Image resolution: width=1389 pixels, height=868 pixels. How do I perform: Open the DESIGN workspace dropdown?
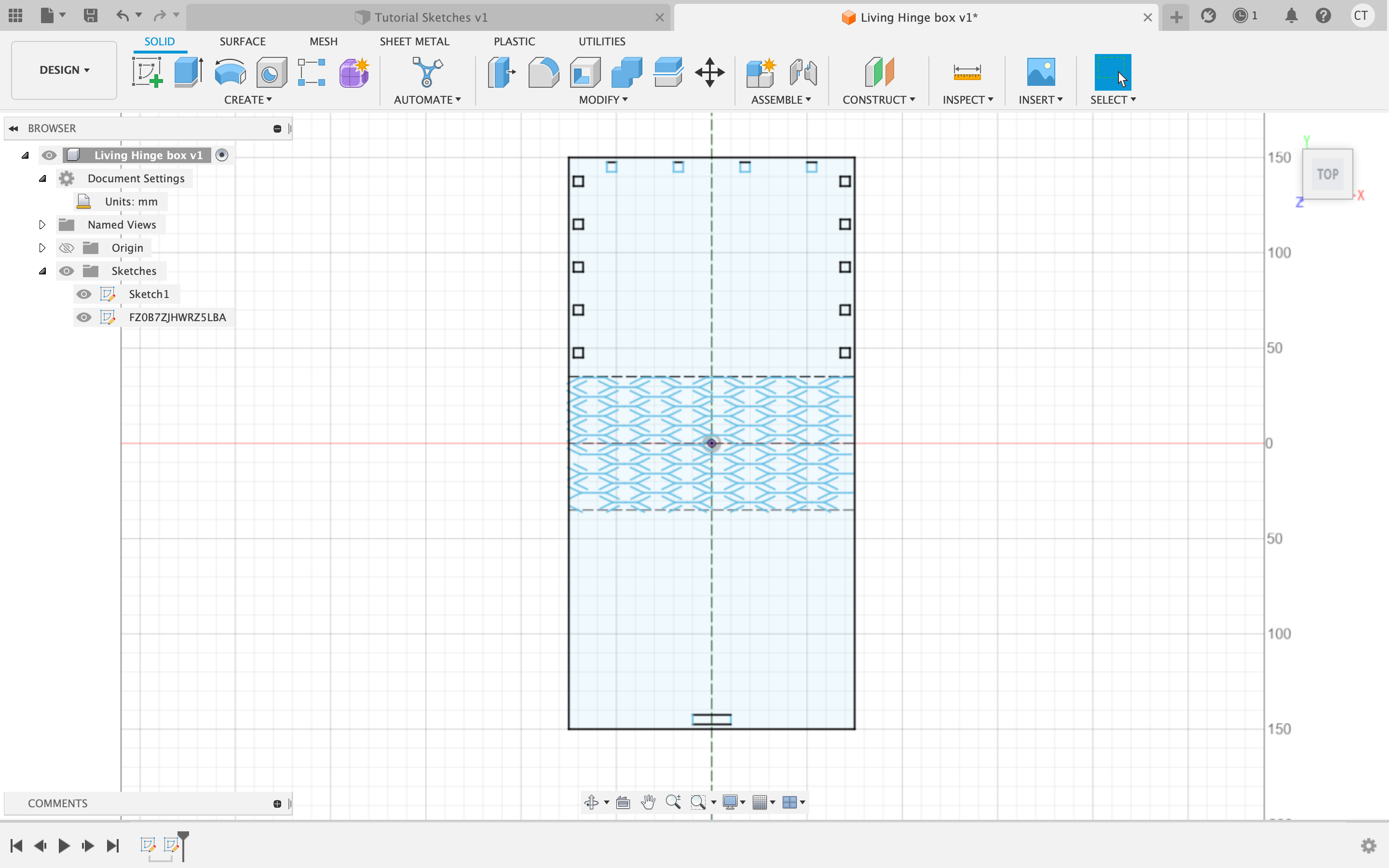[64, 70]
